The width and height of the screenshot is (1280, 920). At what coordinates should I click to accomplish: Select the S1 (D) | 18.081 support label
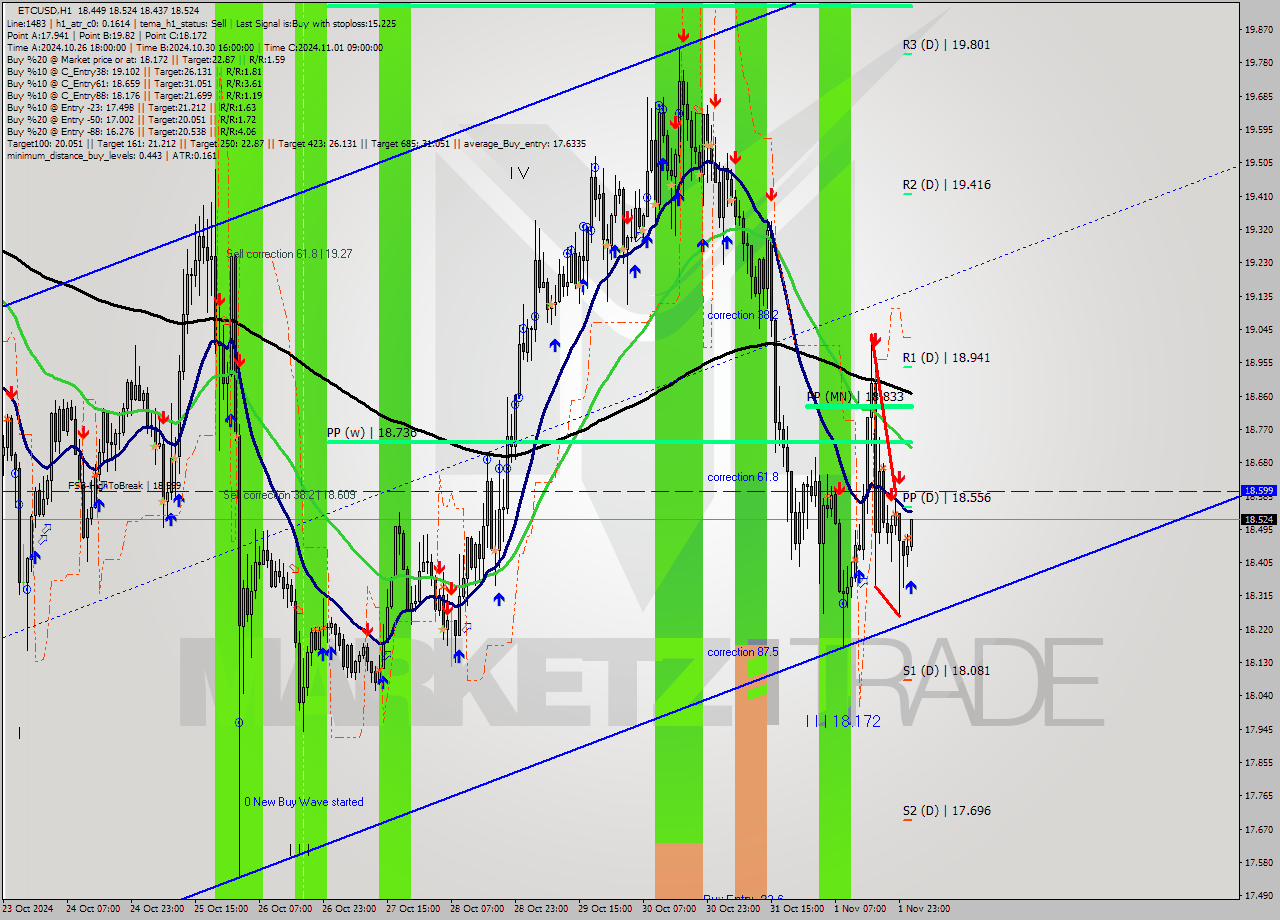coord(946,670)
